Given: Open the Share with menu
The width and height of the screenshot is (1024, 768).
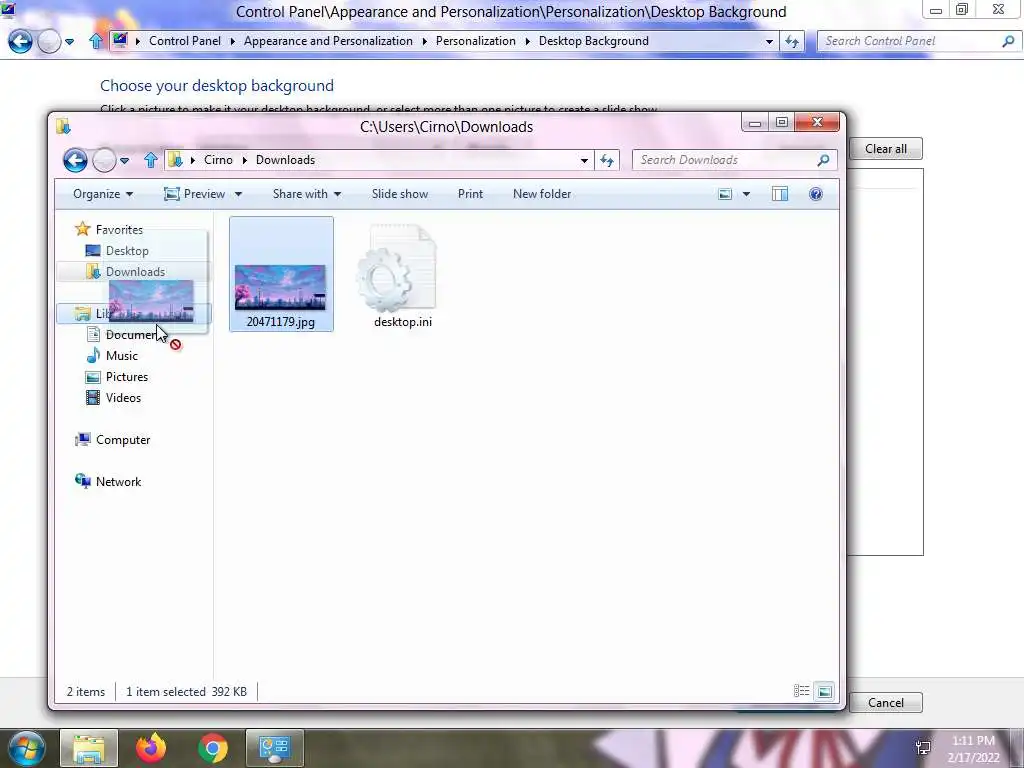Looking at the screenshot, I should pyautogui.click(x=307, y=194).
